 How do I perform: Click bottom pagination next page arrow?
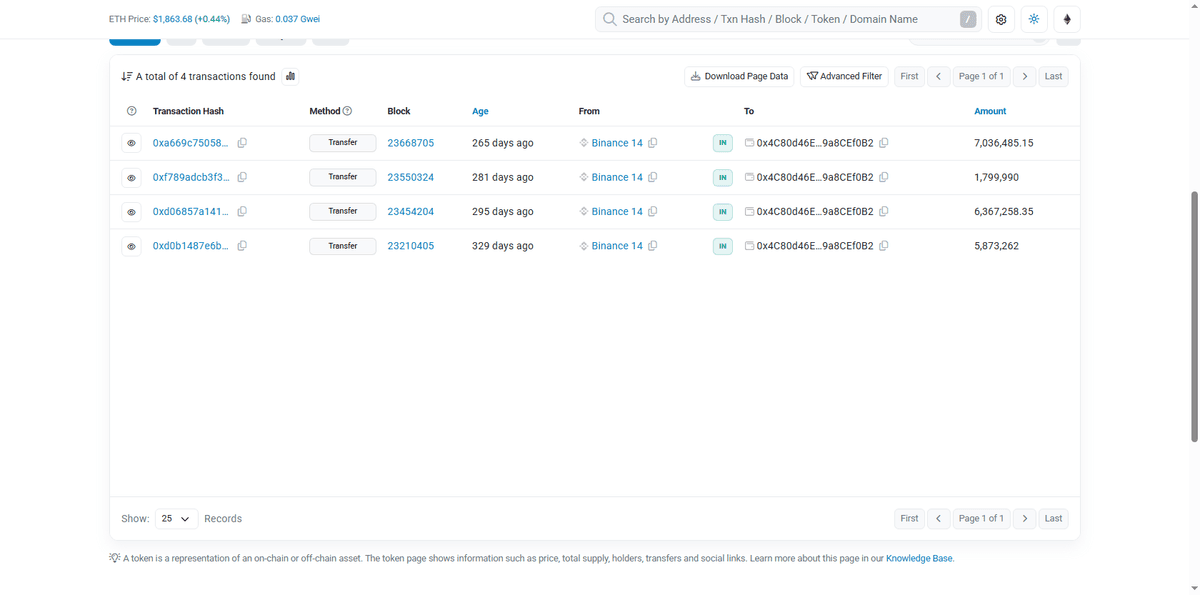point(1025,518)
